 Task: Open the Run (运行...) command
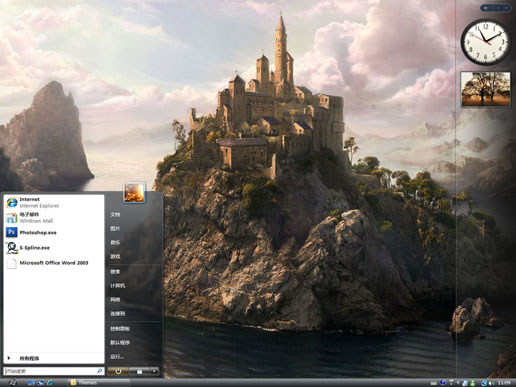click(x=117, y=357)
